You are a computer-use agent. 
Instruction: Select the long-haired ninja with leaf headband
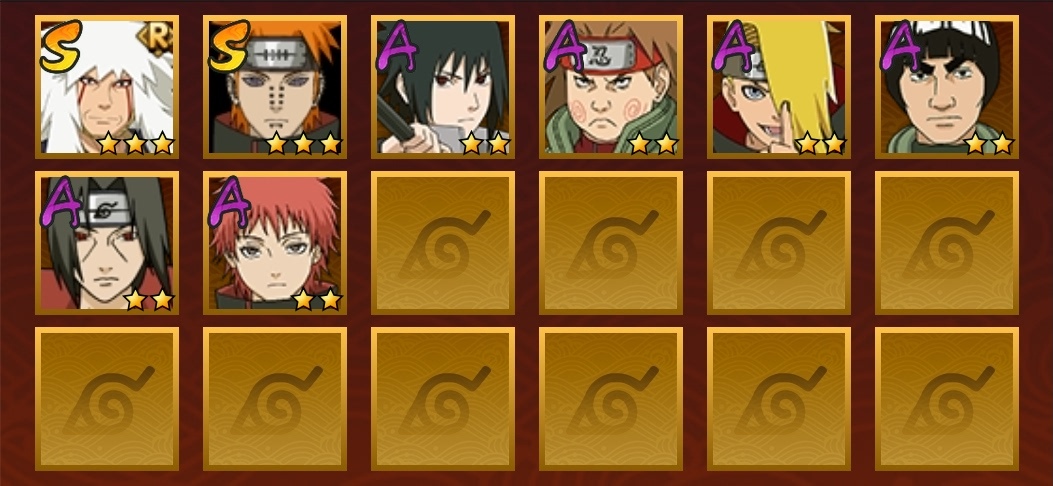point(107,243)
